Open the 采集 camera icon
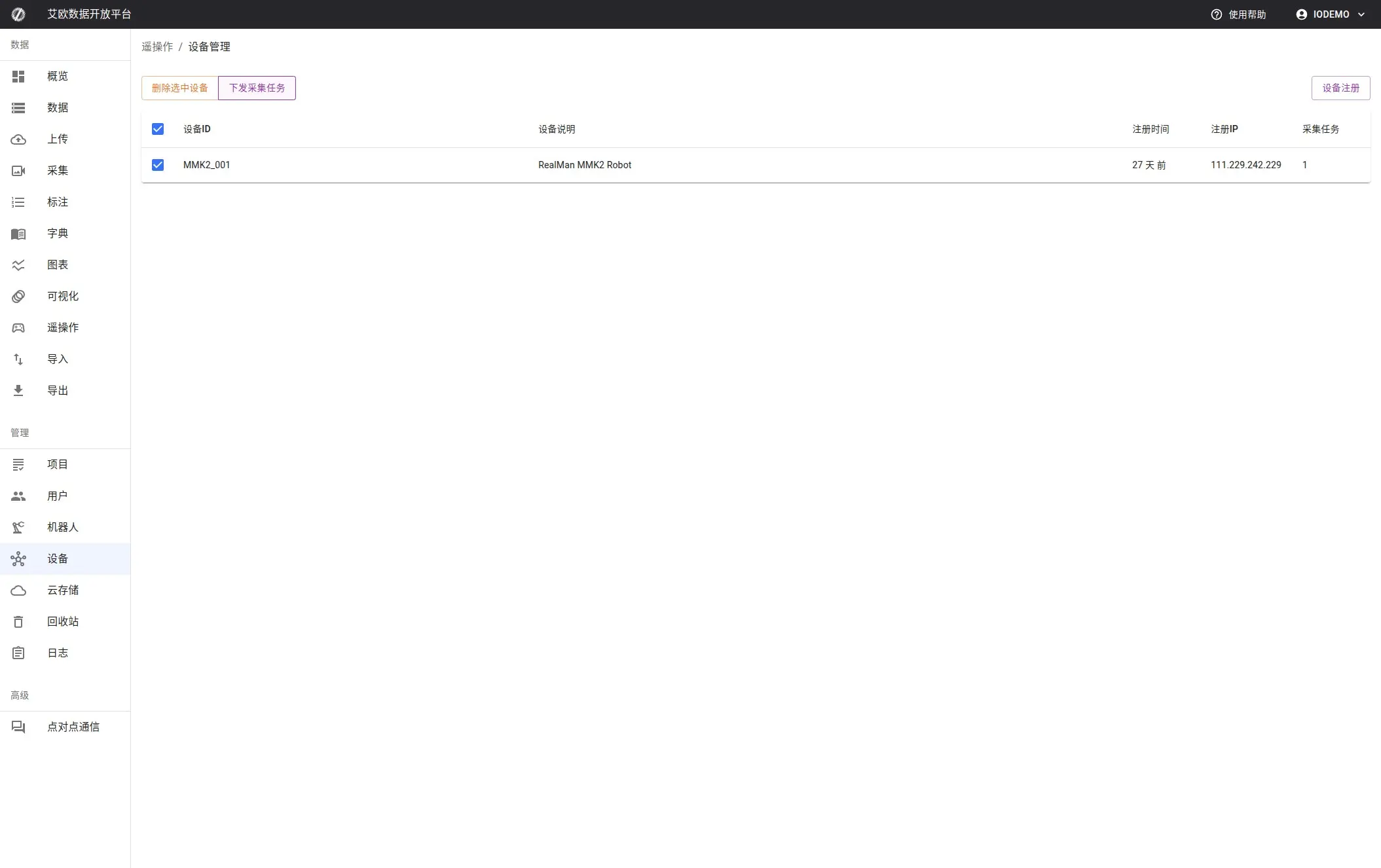 pos(18,171)
